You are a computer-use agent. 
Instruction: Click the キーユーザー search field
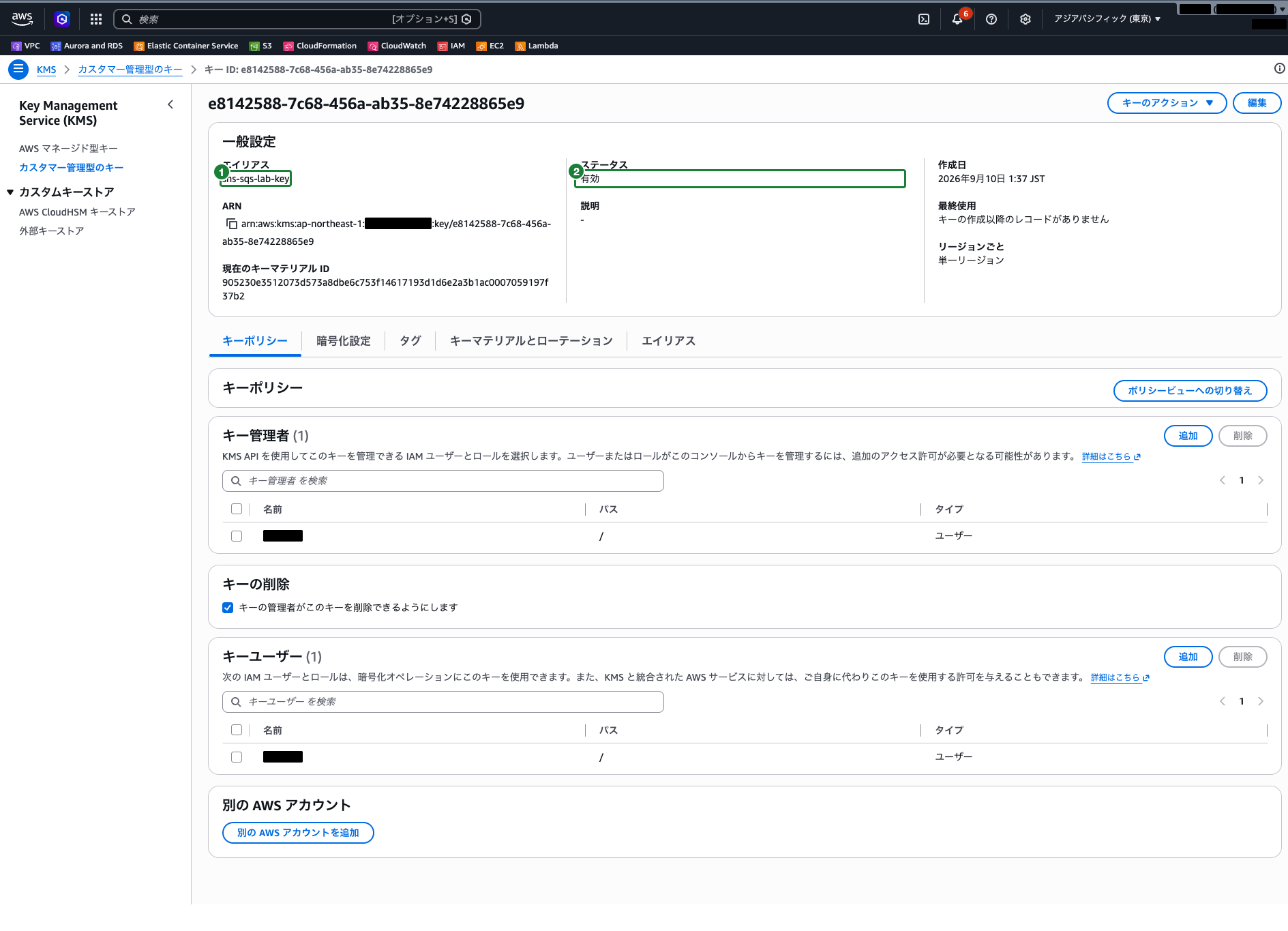[443, 702]
